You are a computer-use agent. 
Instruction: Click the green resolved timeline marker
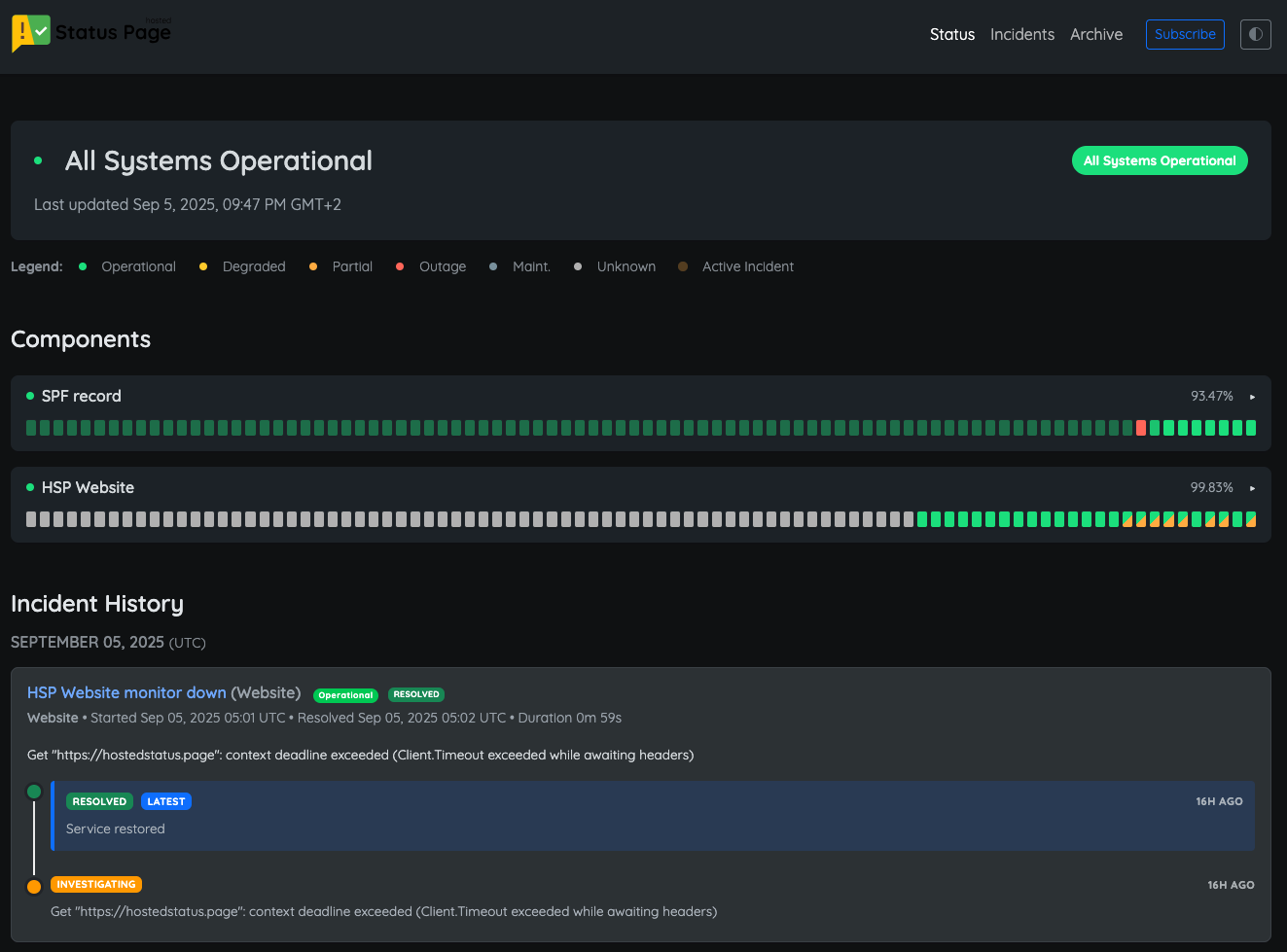(34, 792)
